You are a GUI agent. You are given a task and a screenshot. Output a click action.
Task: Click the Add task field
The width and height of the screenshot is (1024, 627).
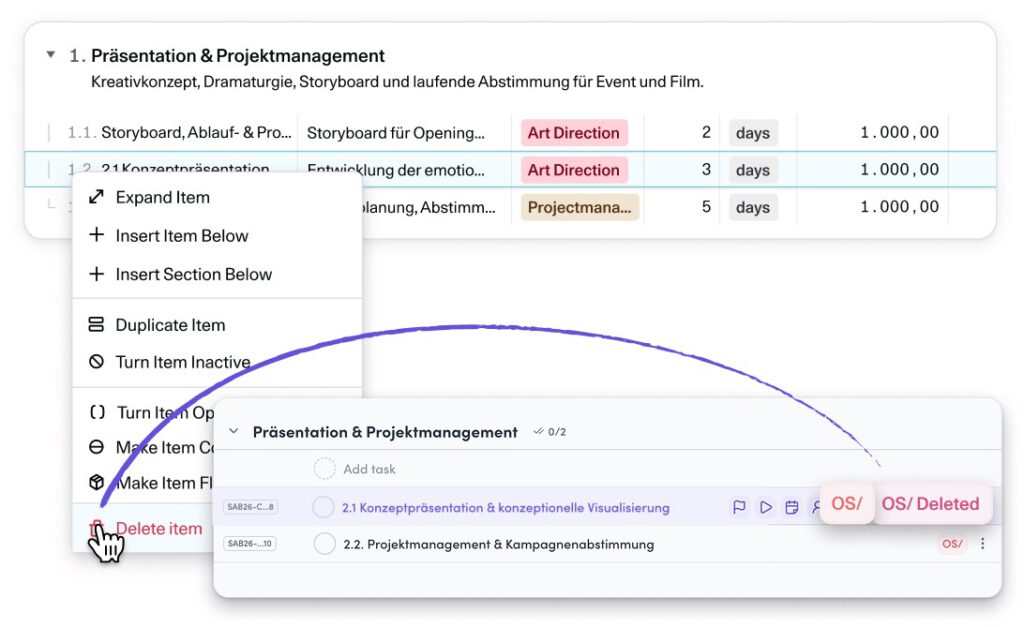(369, 469)
